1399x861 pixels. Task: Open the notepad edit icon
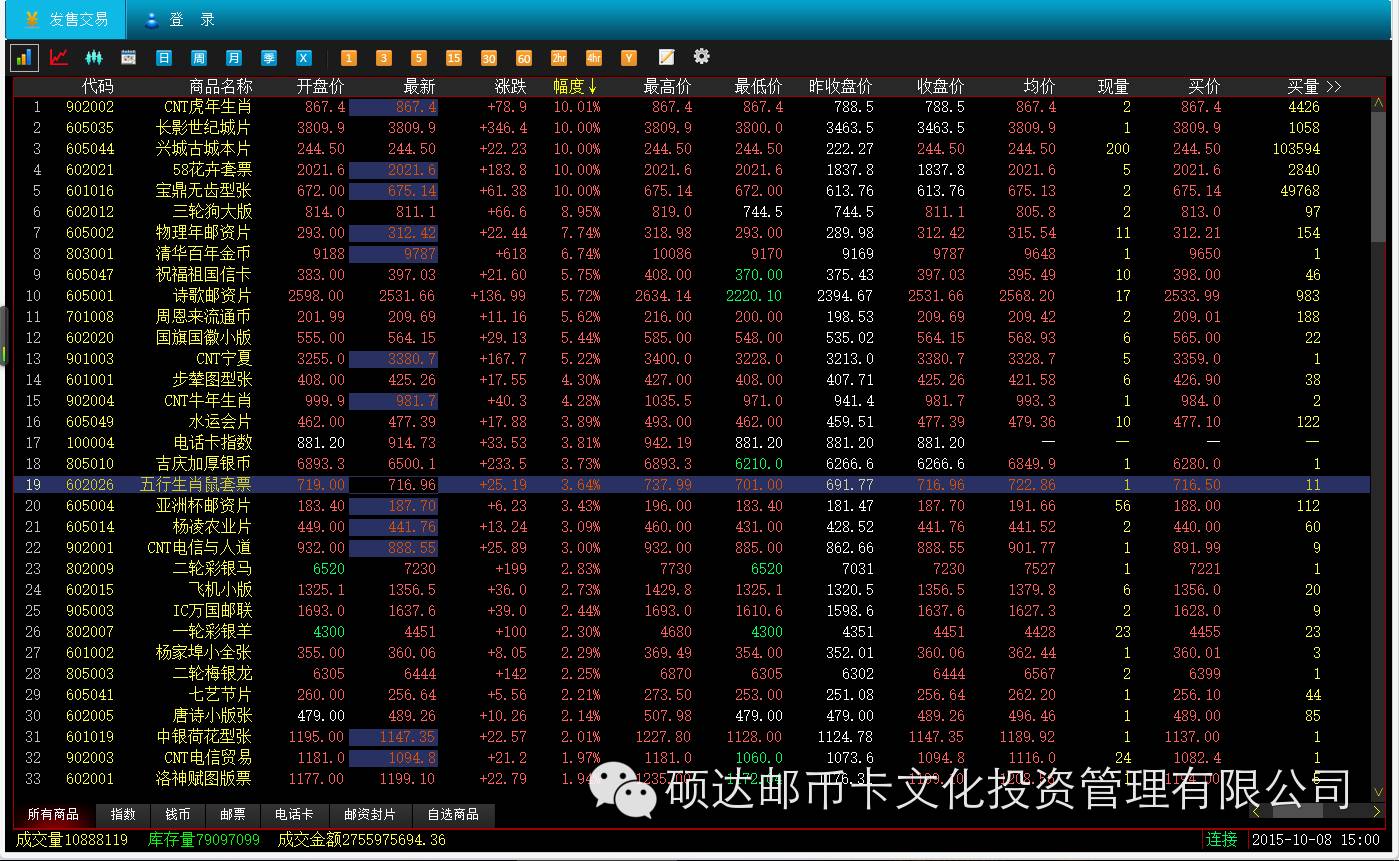[x=667, y=57]
